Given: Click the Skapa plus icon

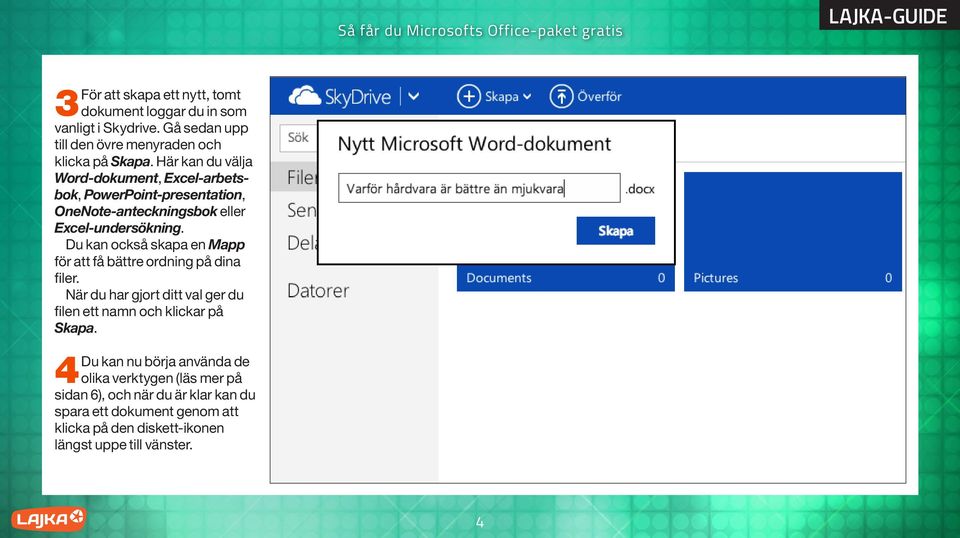Looking at the screenshot, I should click(468, 96).
